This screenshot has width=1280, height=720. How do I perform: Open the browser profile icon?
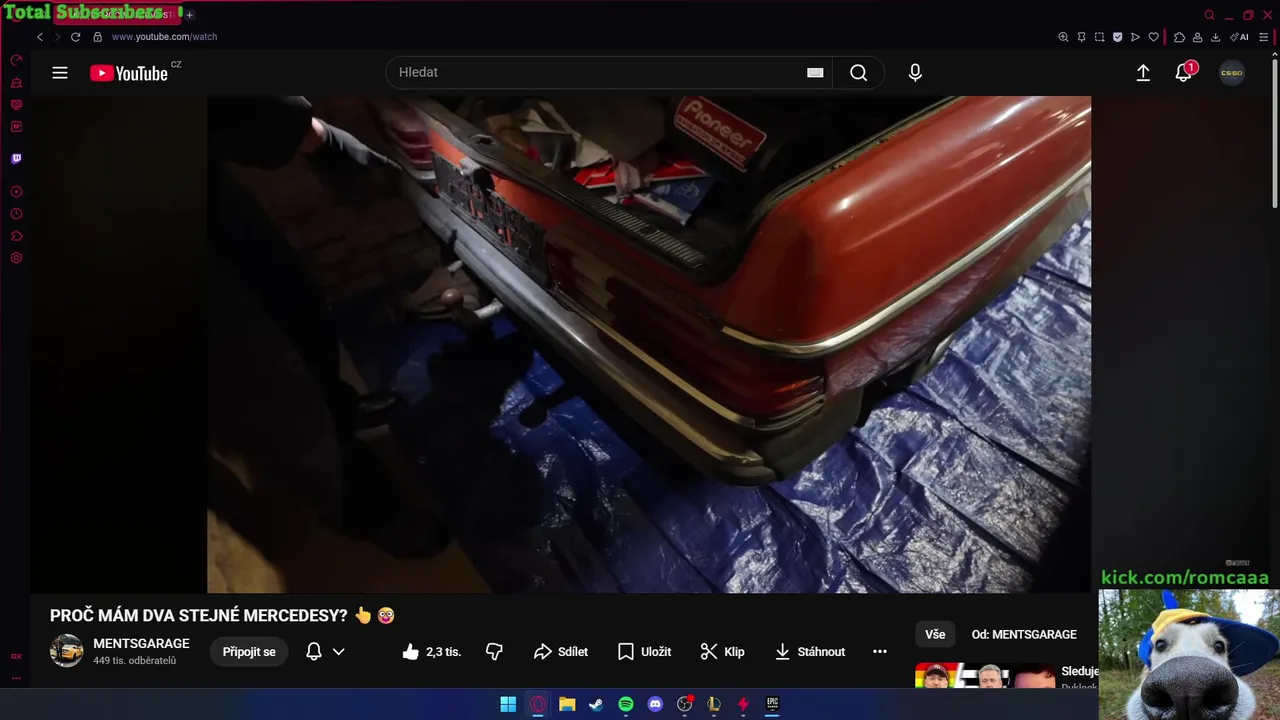pyautogui.click(x=1197, y=37)
